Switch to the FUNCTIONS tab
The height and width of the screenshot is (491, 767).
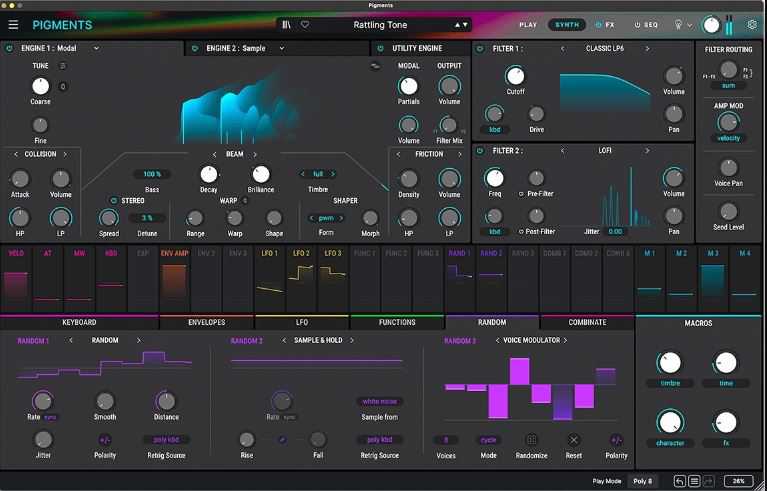pyautogui.click(x=397, y=322)
